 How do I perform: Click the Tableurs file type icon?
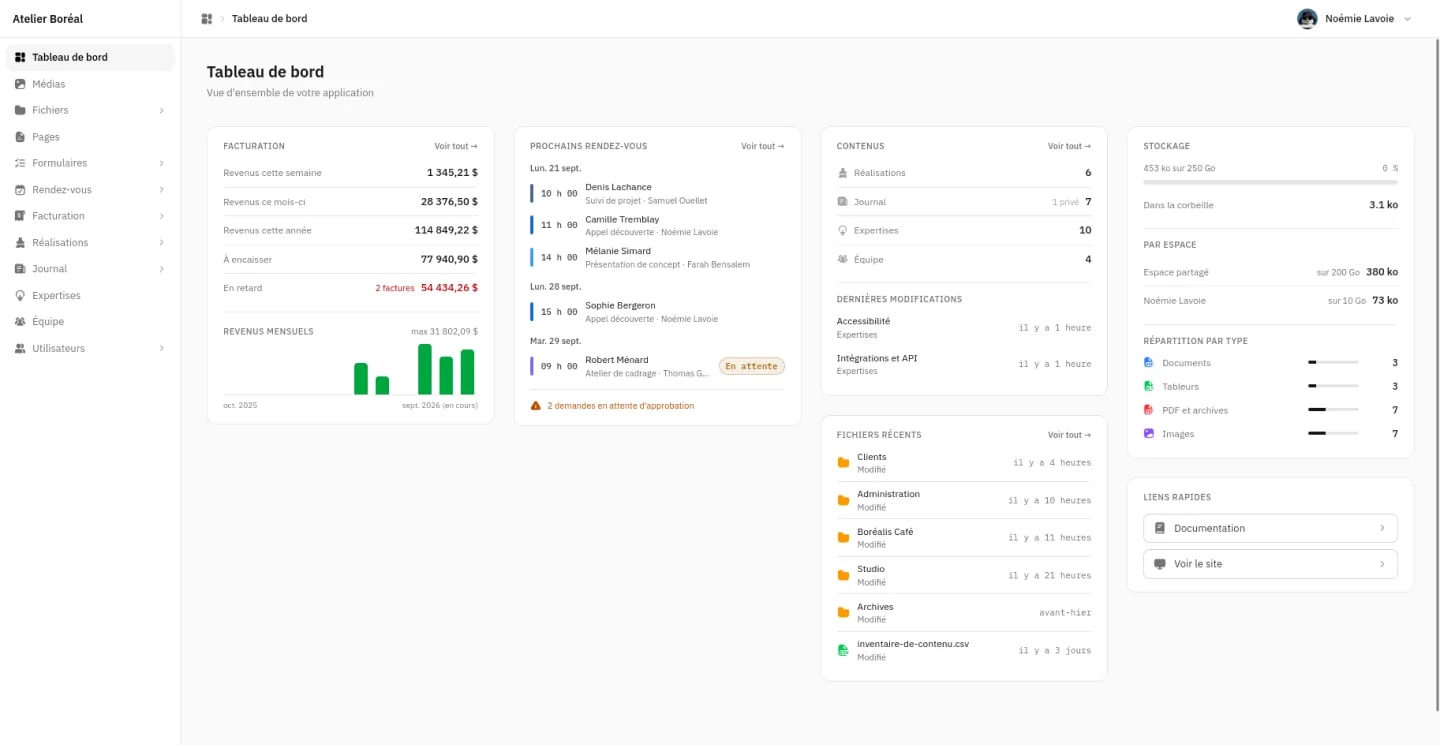tap(1149, 386)
